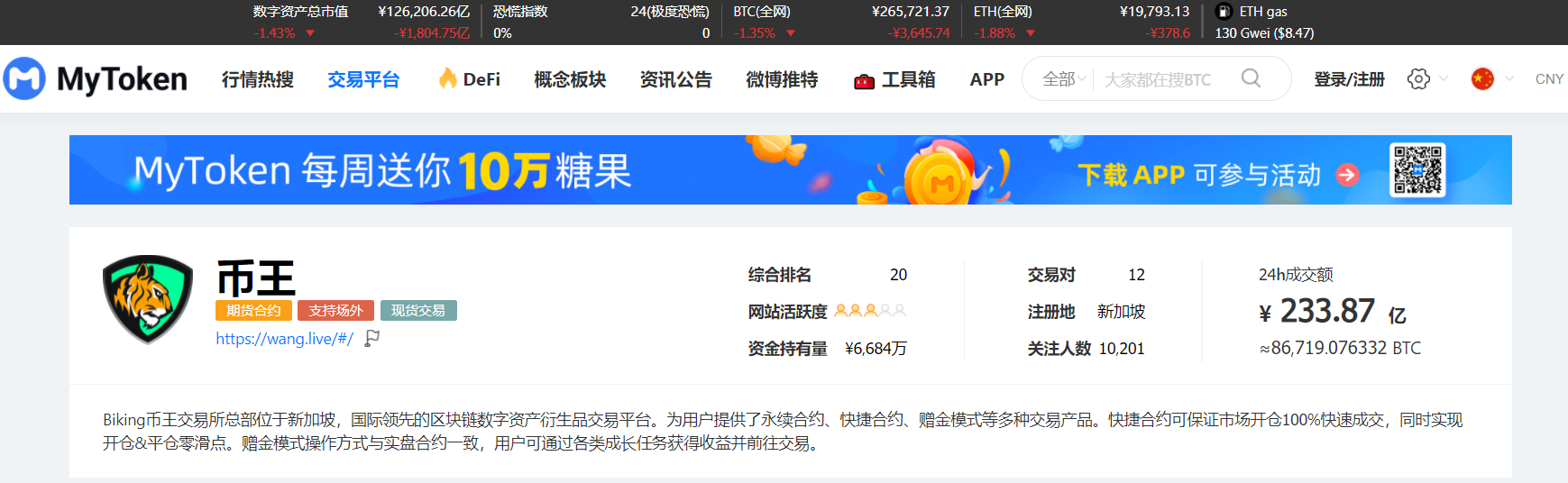Open the 概念板块 menu

pos(570,79)
